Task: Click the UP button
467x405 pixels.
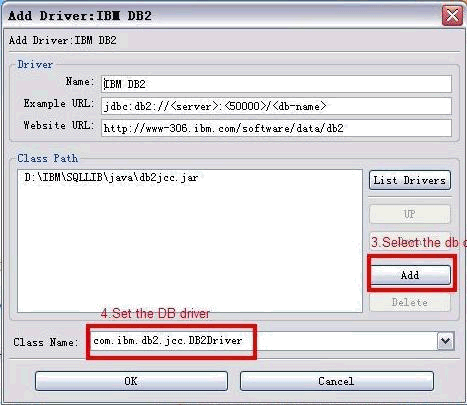Action: click(x=410, y=214)
